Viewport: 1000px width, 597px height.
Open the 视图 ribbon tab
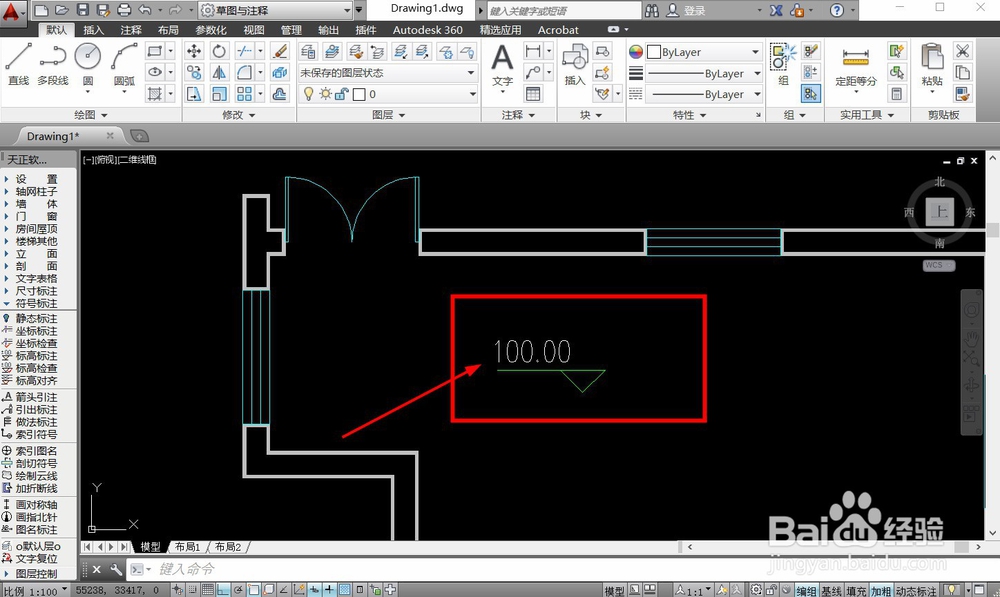254,30
